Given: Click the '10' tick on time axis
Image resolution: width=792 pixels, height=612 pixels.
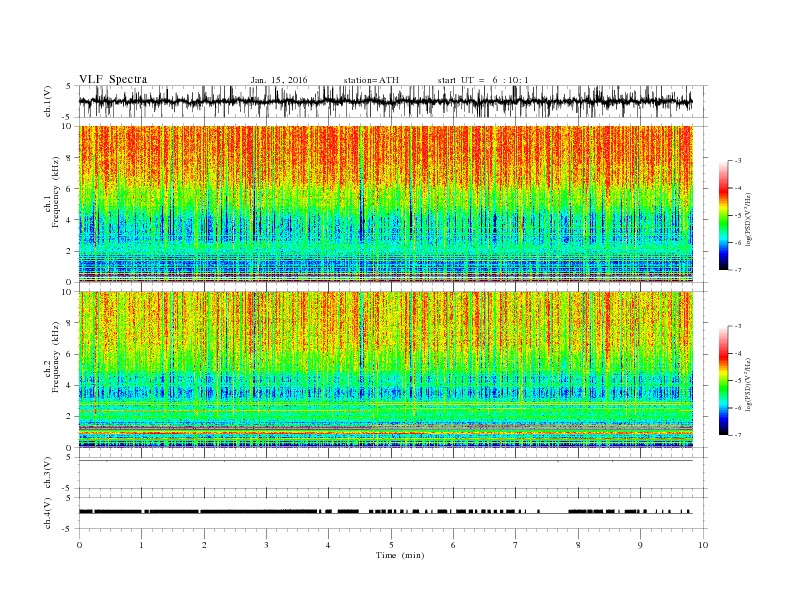Looking at the screenshot, I should pos(703,545).
